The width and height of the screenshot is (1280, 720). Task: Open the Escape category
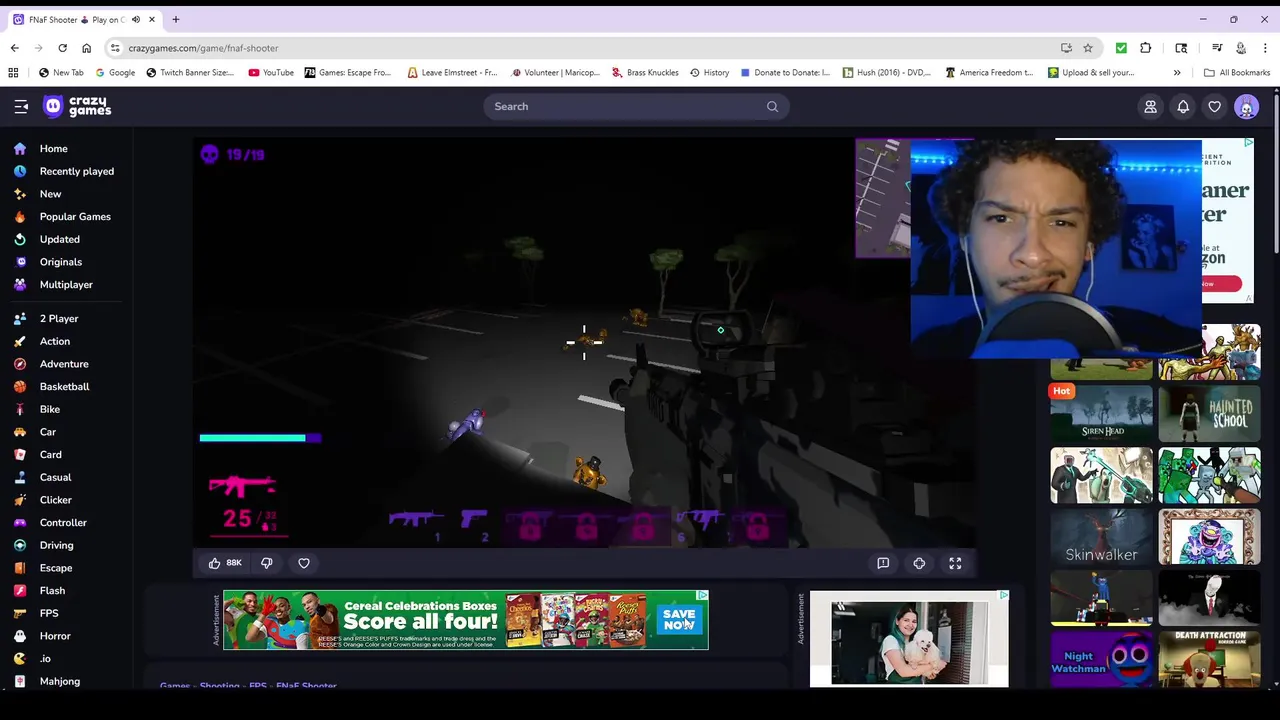coord(56,568)
